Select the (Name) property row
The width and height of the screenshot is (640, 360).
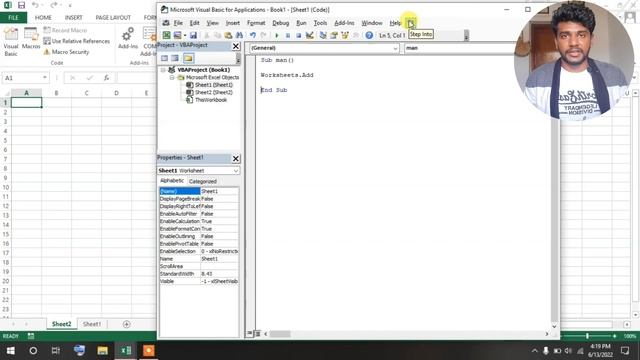tap(199, 191)
